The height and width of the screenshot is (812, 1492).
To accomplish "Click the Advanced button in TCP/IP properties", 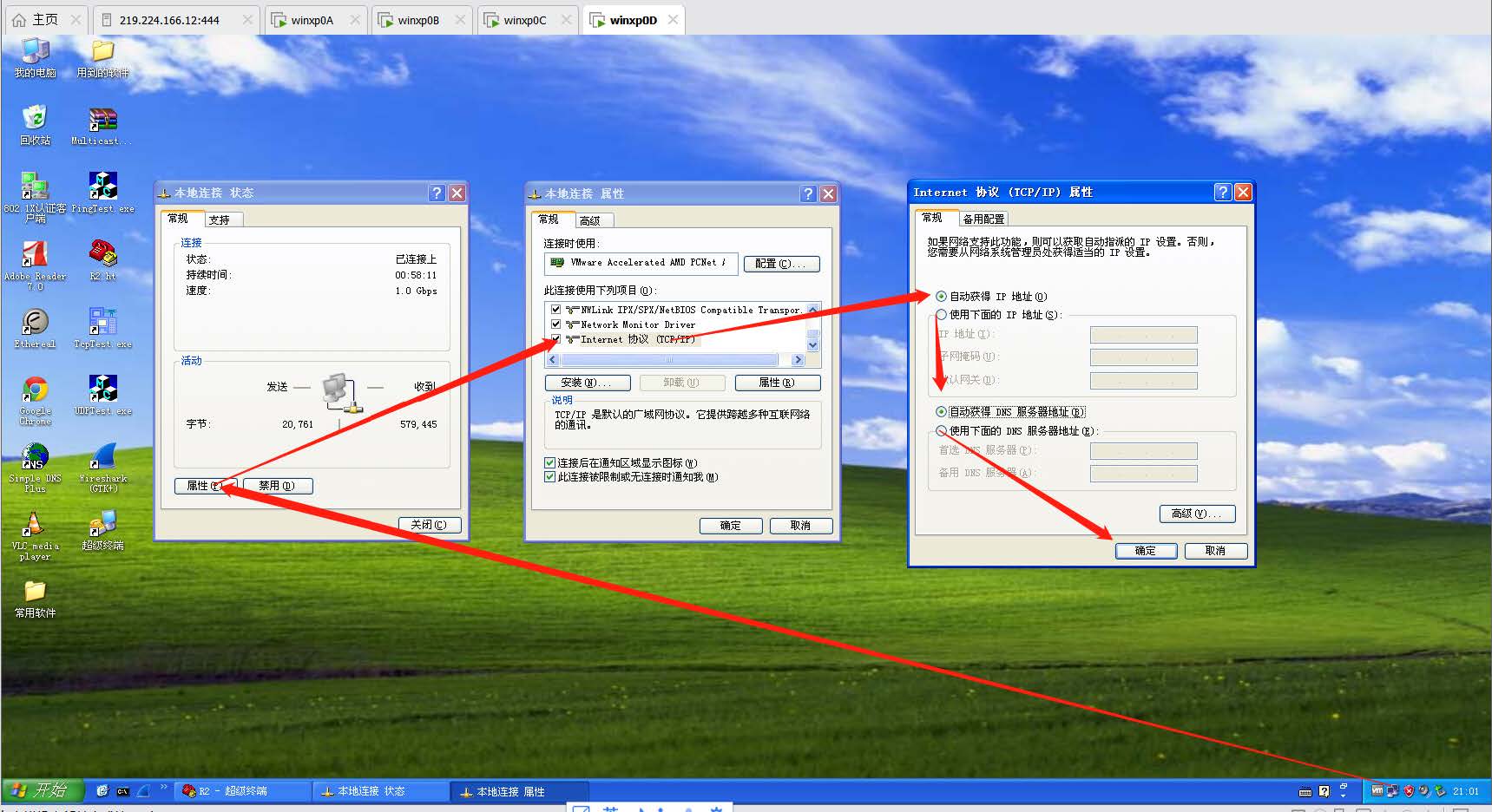I will click(1196, 514).
